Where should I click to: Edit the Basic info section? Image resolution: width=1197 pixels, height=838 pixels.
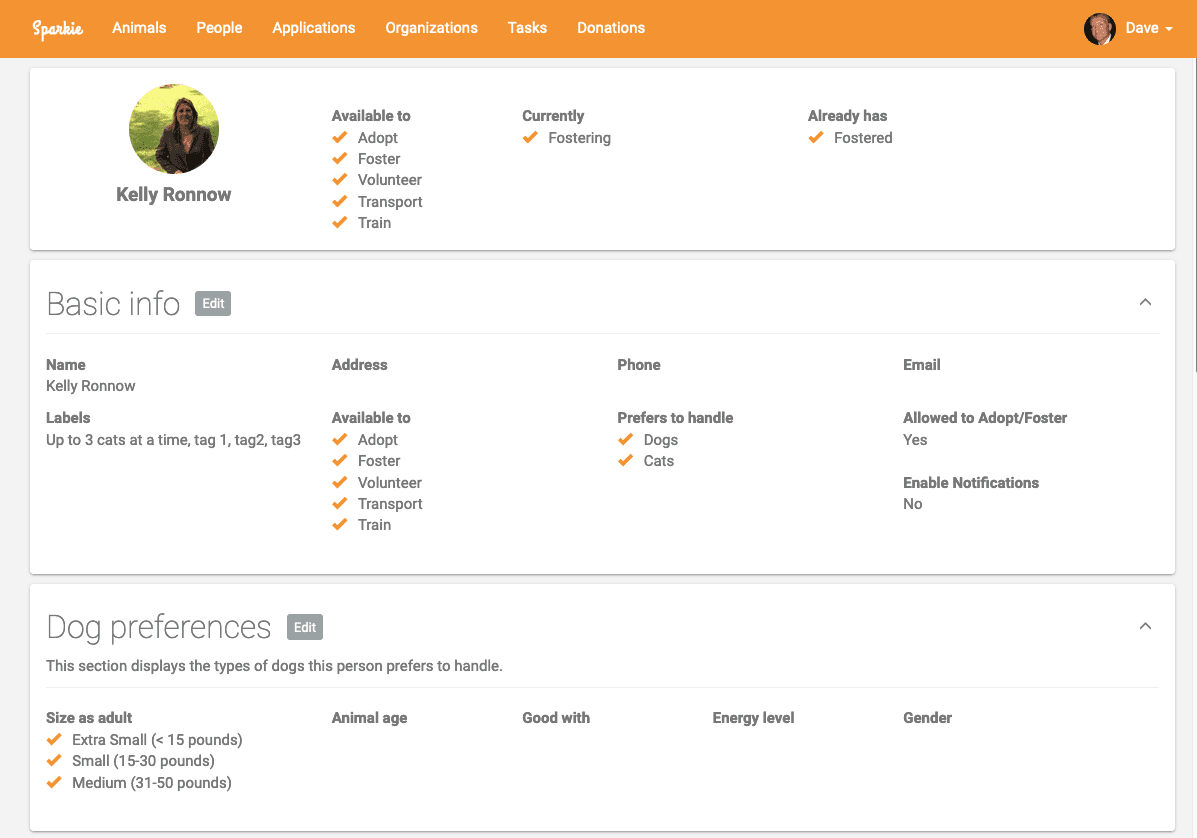point(213,303)
